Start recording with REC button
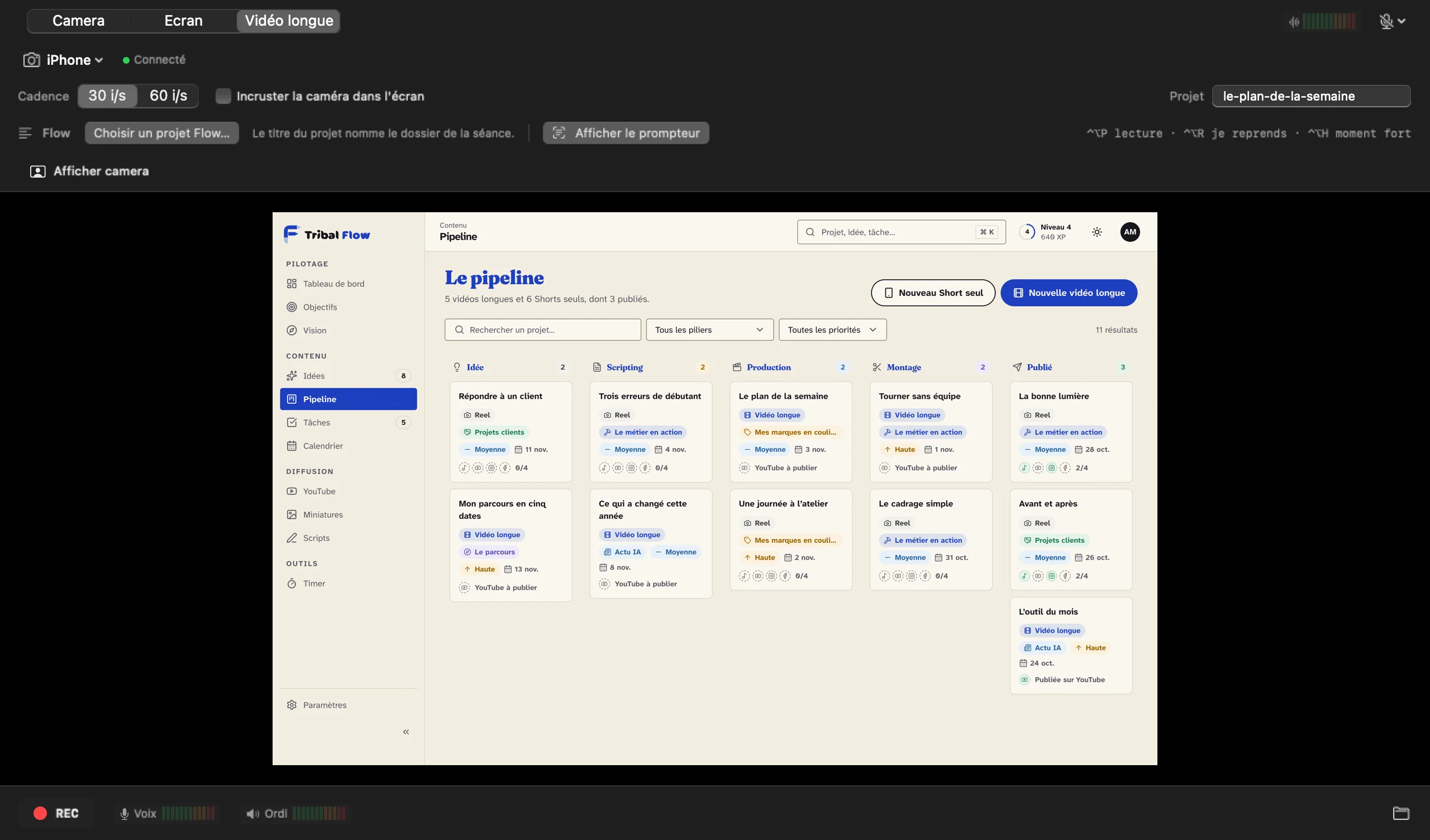Viewport: 1430px width, 840px height. [56, 813]
